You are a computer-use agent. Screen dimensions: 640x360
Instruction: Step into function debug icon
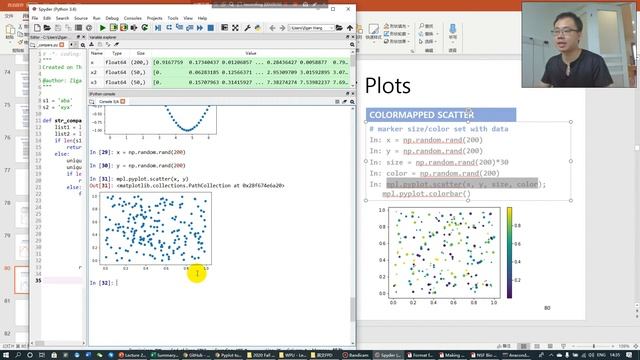[180, 28]
